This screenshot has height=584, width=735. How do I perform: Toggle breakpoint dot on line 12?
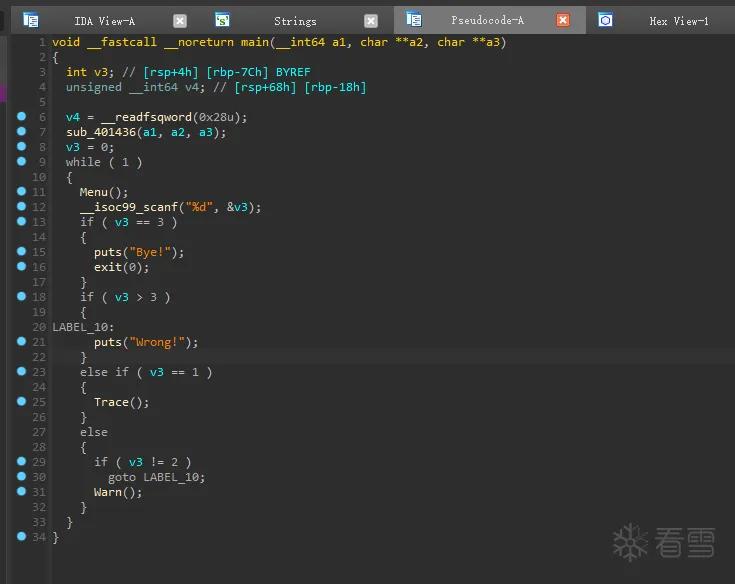pyautogui.click(x=22, y=206)
